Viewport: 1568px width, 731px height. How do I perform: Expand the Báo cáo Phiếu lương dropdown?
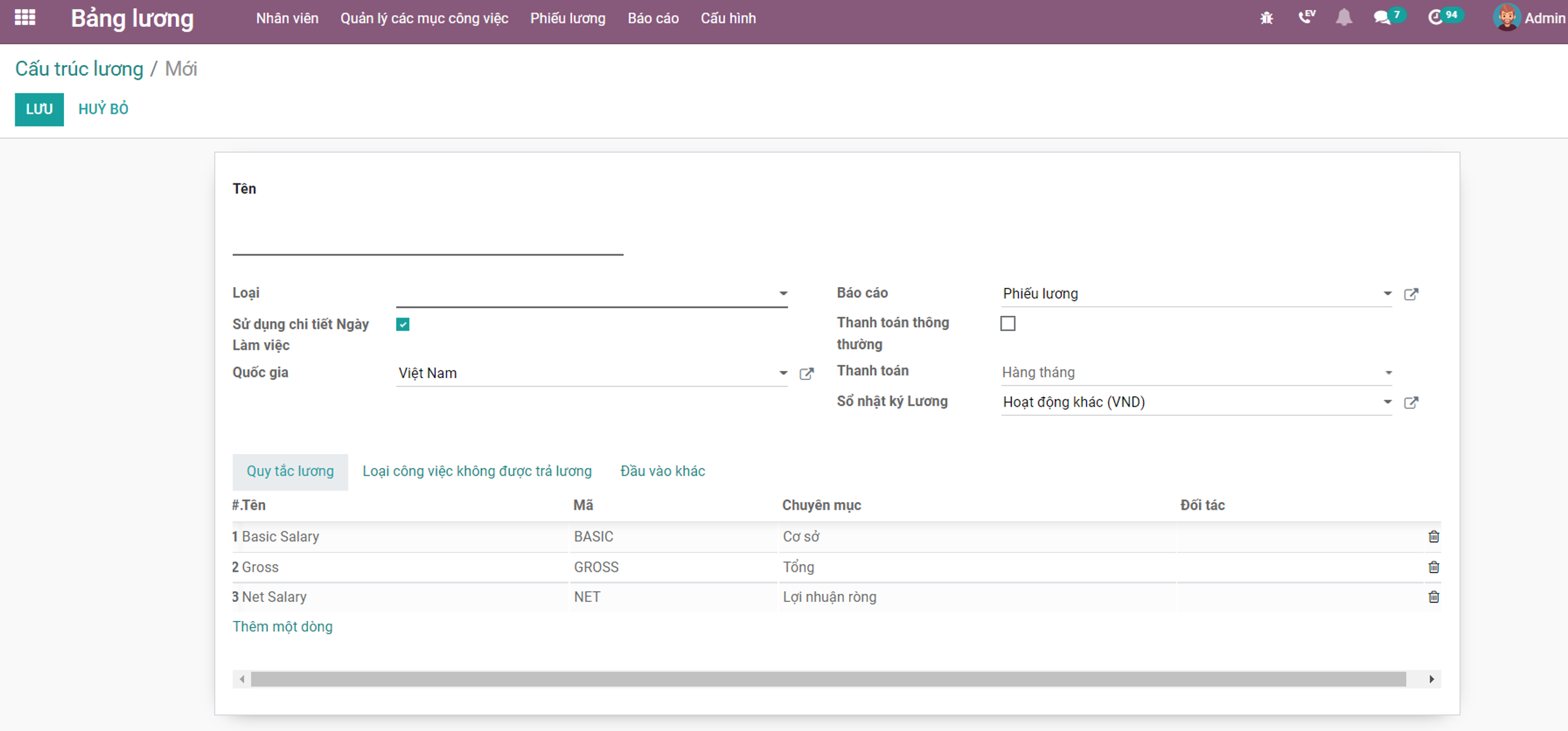tap(1387, 293)
